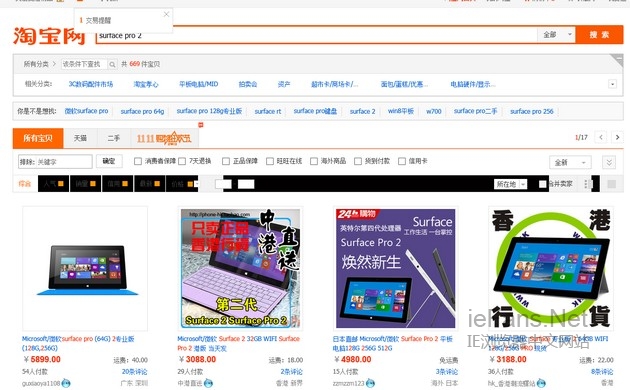Click the orange 搜索 button
The height and width of the screenshot is (390, 630).
click(x=599, y=35)
